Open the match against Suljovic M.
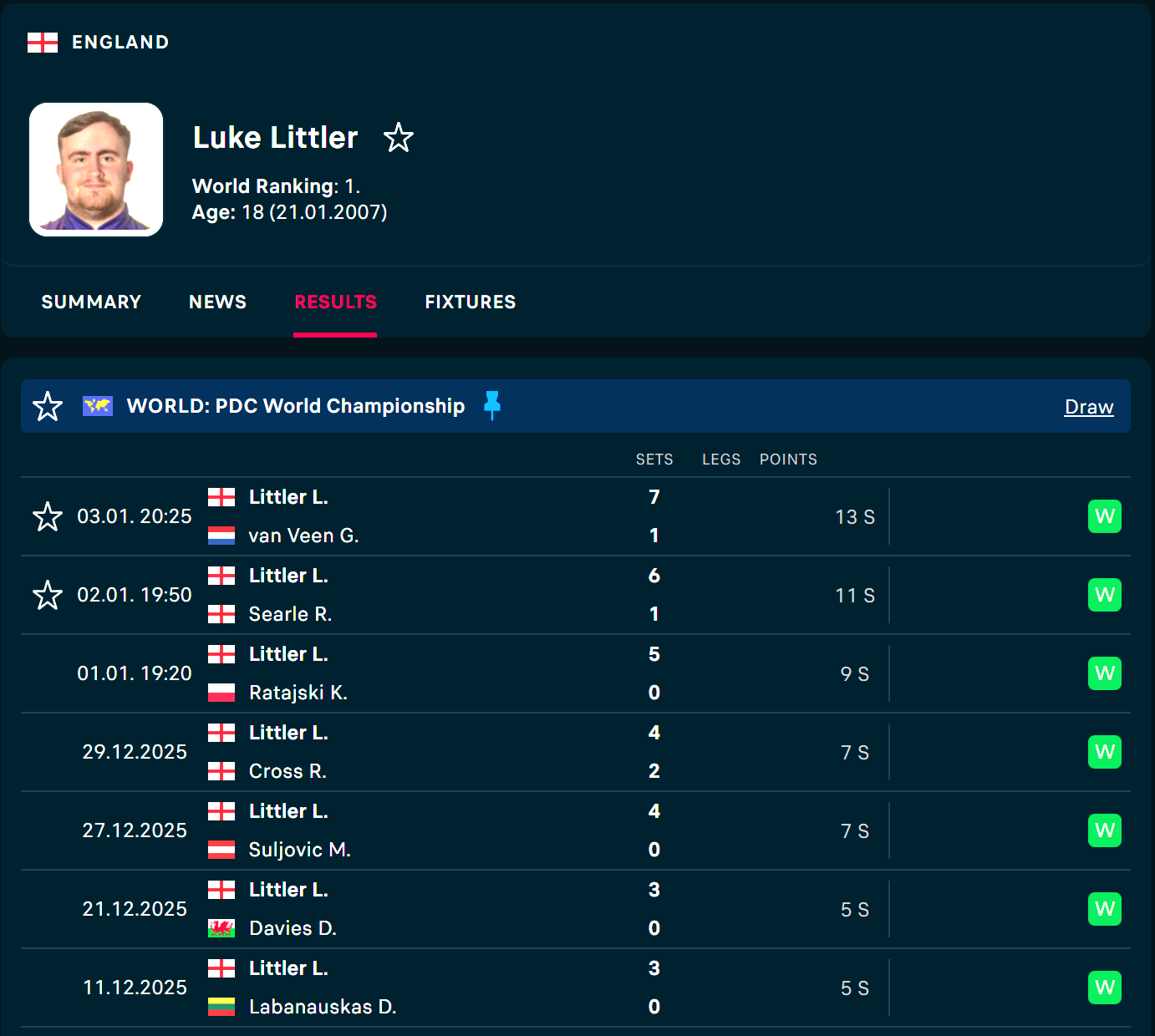 click(576, 830)
